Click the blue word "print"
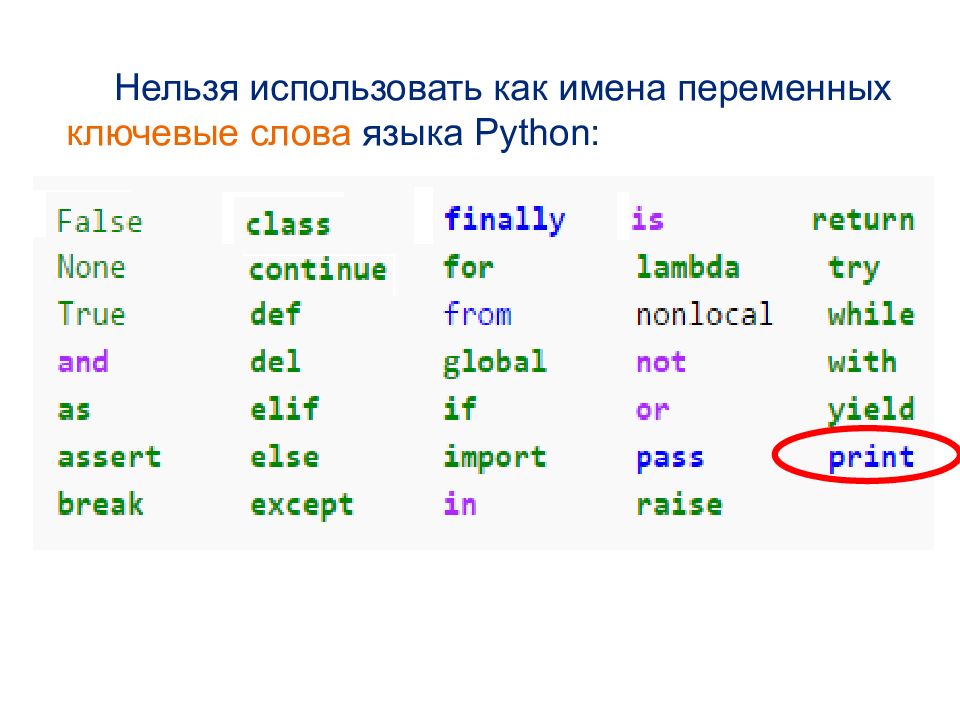The height and width of the screenshot is (720, 960). point(871,458)
